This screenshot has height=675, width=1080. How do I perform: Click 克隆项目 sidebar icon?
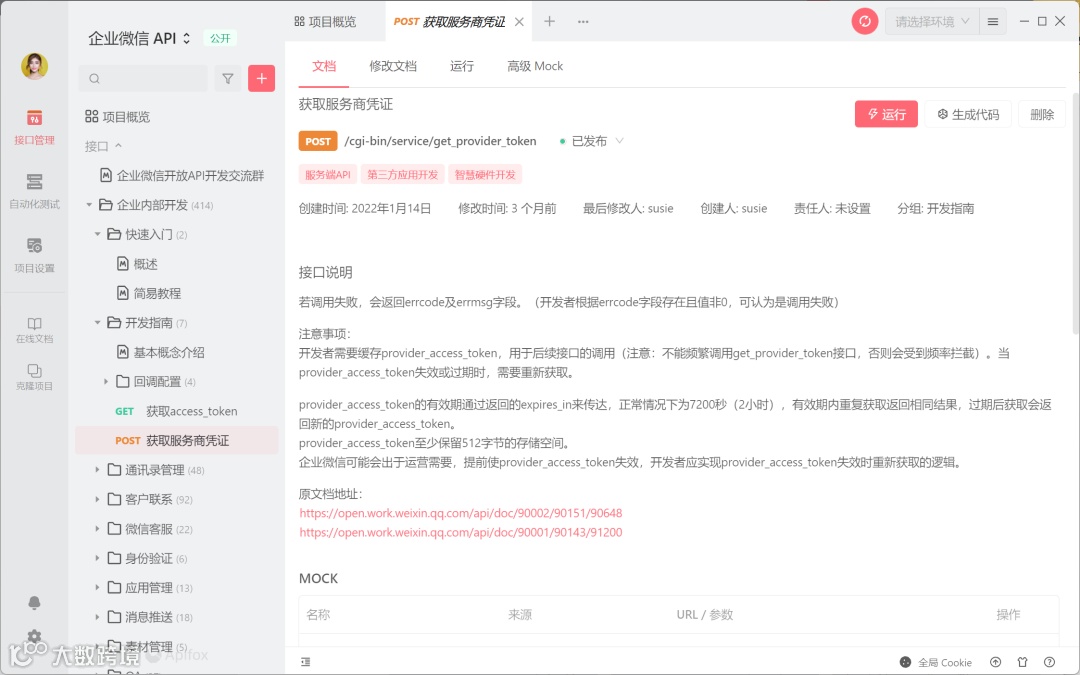34,377
